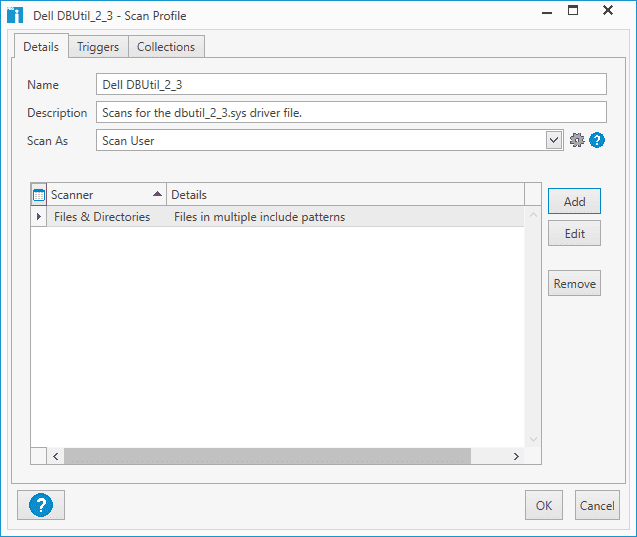Confirm with the OK button
The image size is (637, 537).
click(544, 505)
